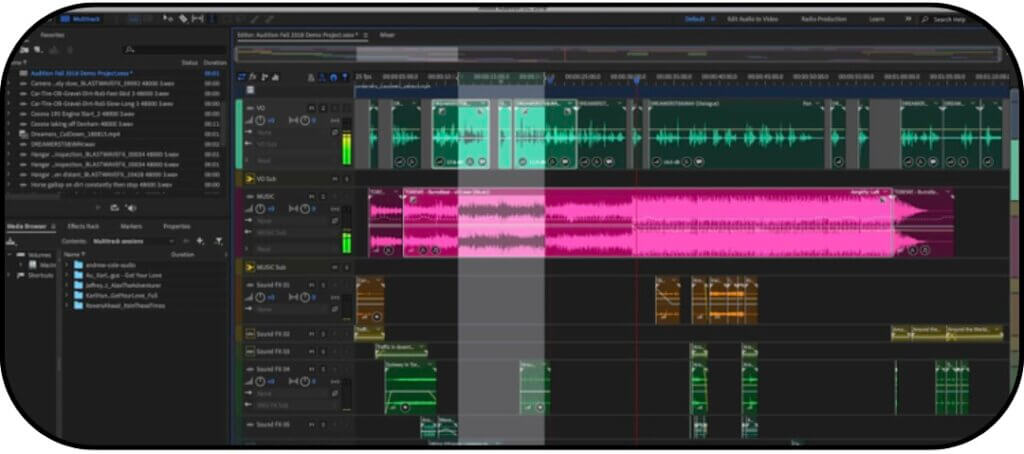
Task: Select the Razor tool in top toolbar
Action: point(184,18)
